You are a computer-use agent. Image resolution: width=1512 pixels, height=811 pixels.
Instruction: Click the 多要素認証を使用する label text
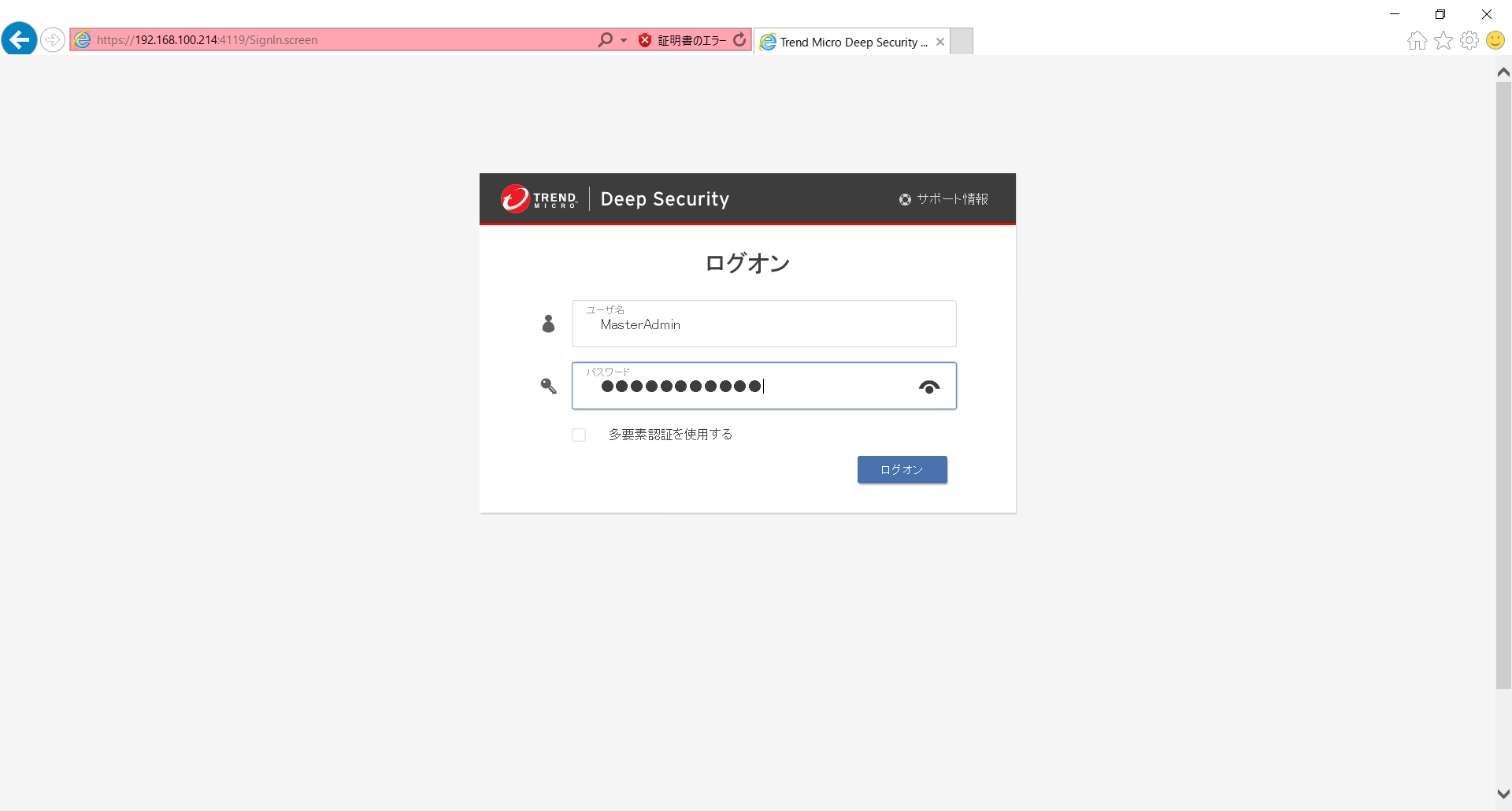670,435
